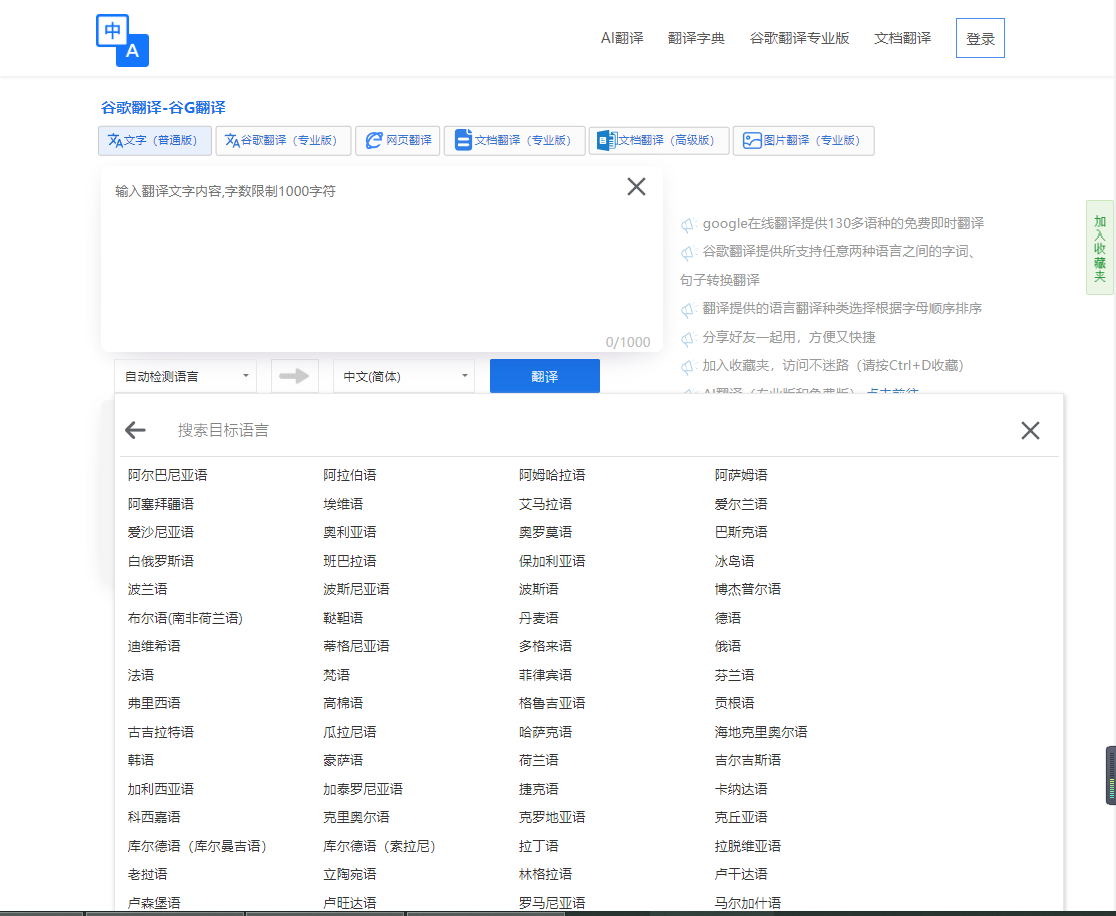1116x916 pixels.
Task: Select 阿萨姆语 from the language list
Action: [x=741, y=475]
